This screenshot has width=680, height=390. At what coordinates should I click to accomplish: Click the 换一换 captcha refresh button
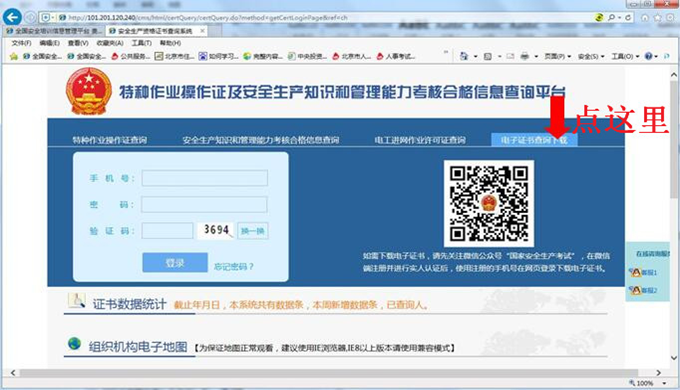click(252, 231)
